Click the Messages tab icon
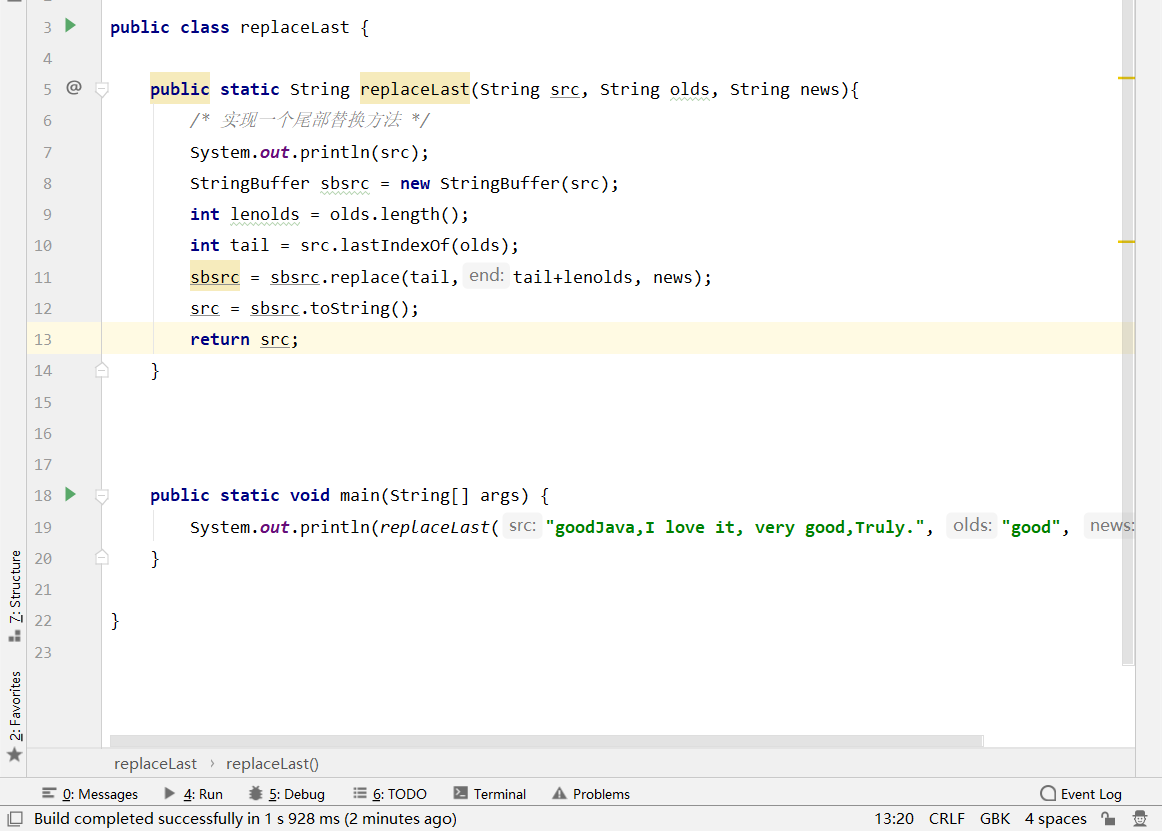1162x831 pixels. point(49,793)
